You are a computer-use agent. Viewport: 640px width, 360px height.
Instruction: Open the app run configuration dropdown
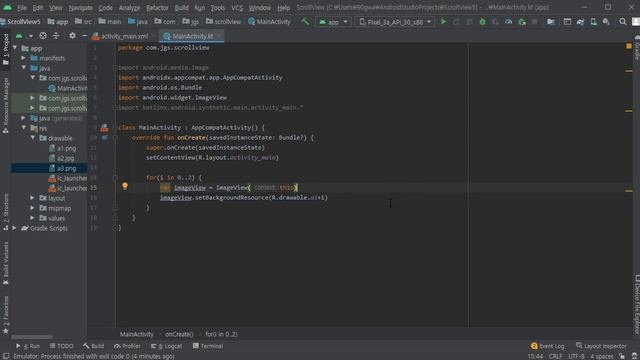[333, 22]
